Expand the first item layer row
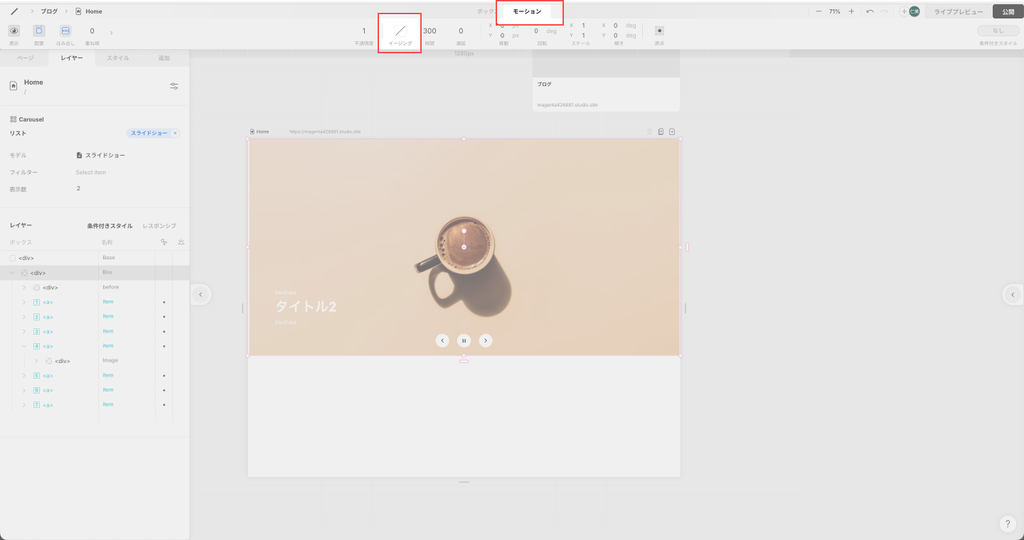1024x540 pixels. 24,302
